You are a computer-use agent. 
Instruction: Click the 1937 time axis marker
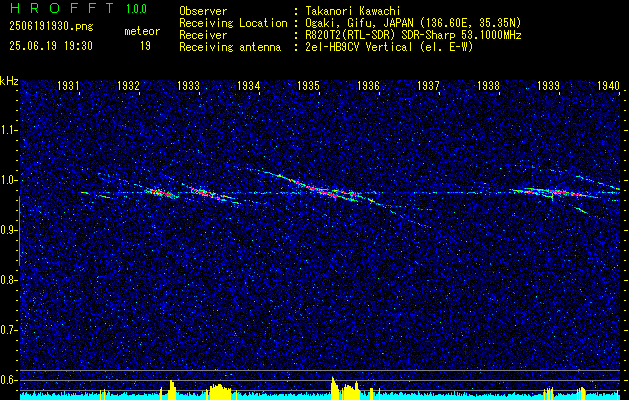pos(428,86)
